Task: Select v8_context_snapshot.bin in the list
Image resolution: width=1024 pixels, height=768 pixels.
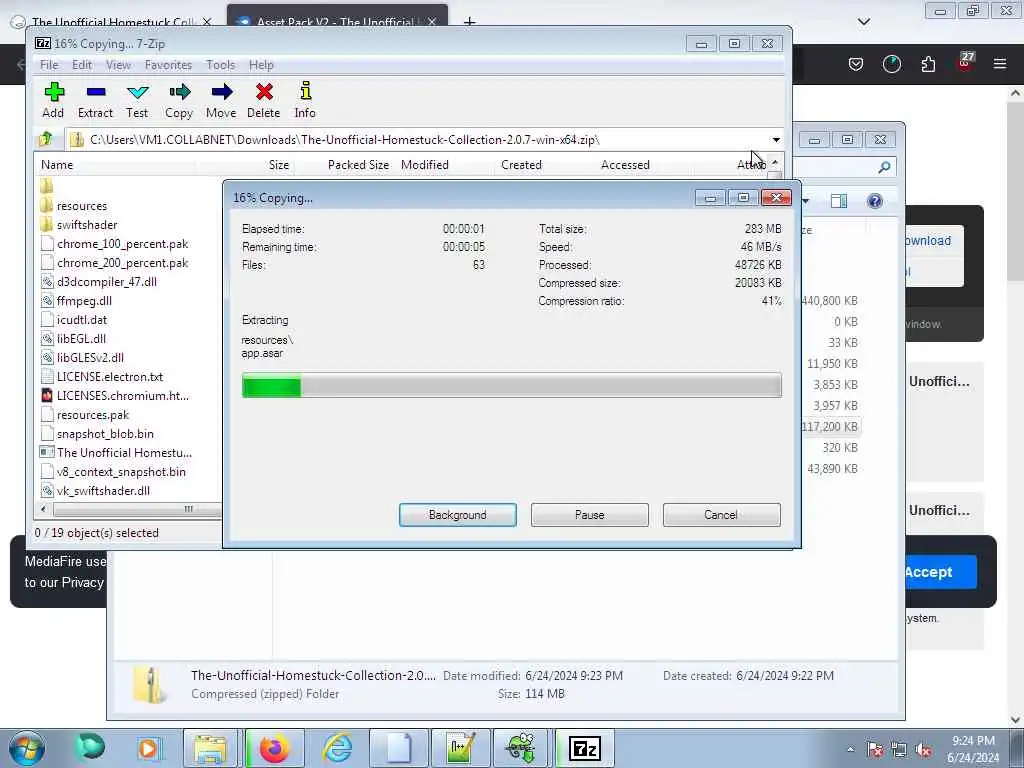Action: (121, 472)
